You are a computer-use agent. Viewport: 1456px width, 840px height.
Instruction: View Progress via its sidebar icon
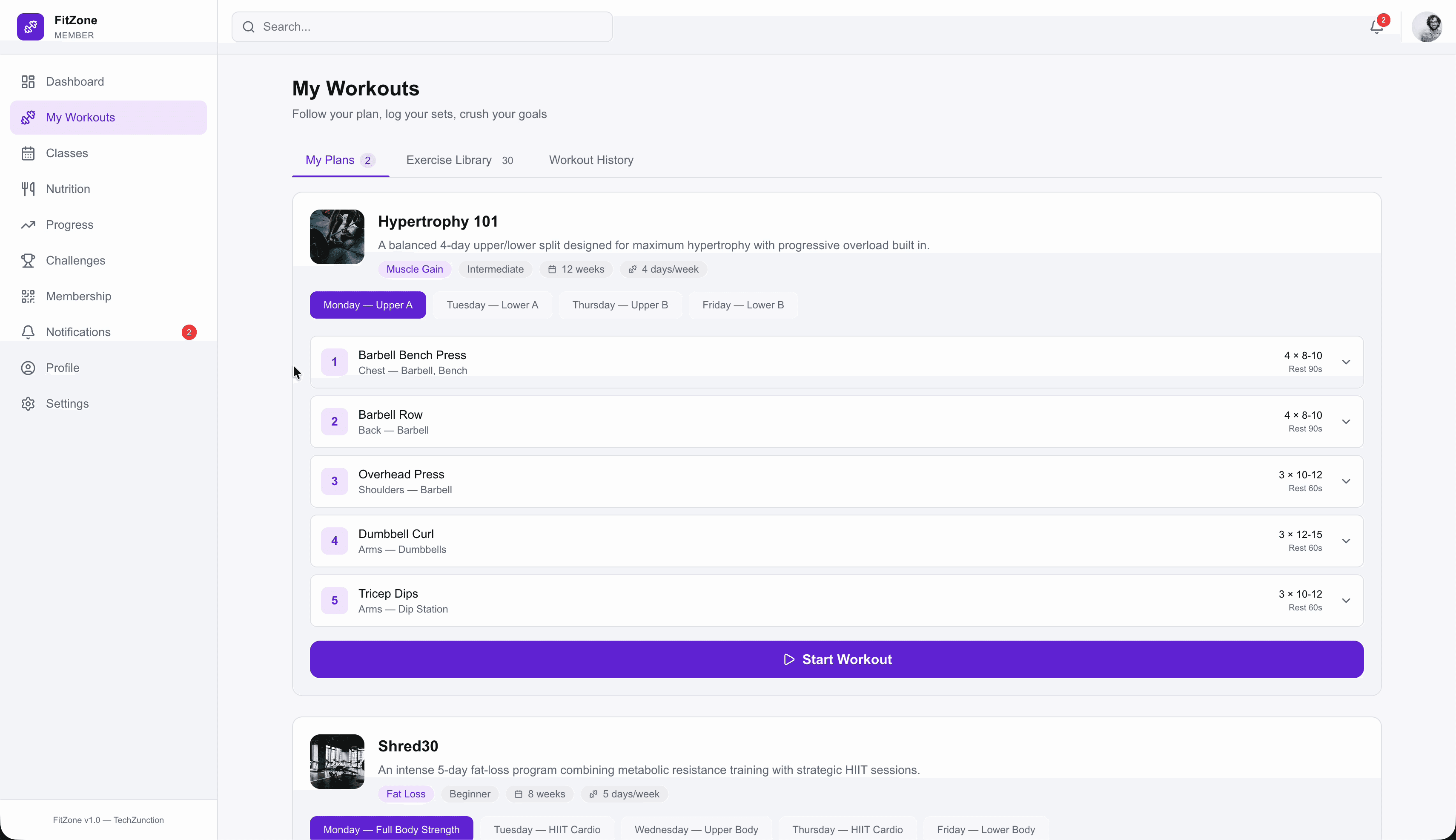click(x=28, y=224)
